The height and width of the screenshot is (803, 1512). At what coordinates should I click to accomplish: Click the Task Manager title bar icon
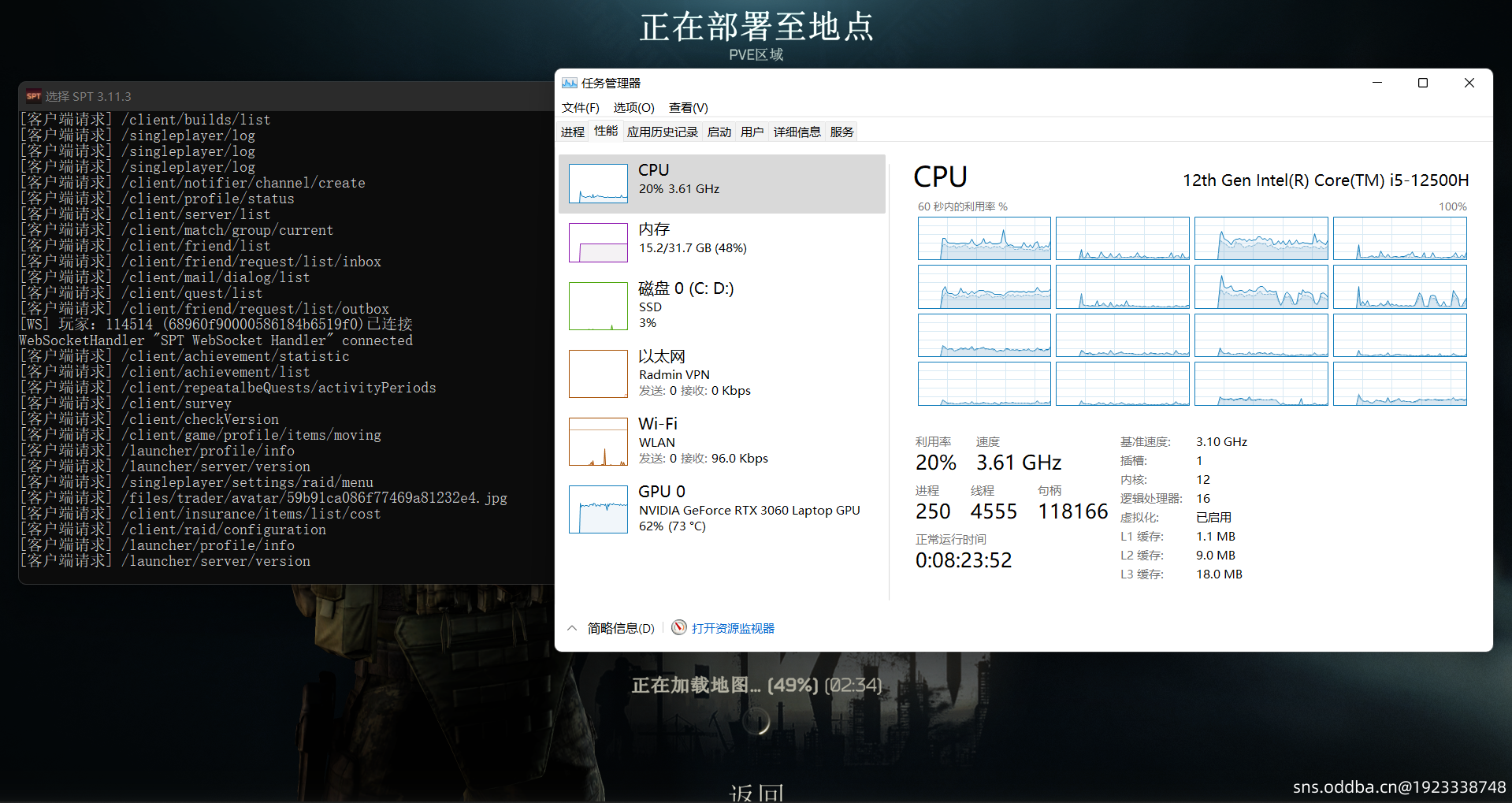[569, 83]
